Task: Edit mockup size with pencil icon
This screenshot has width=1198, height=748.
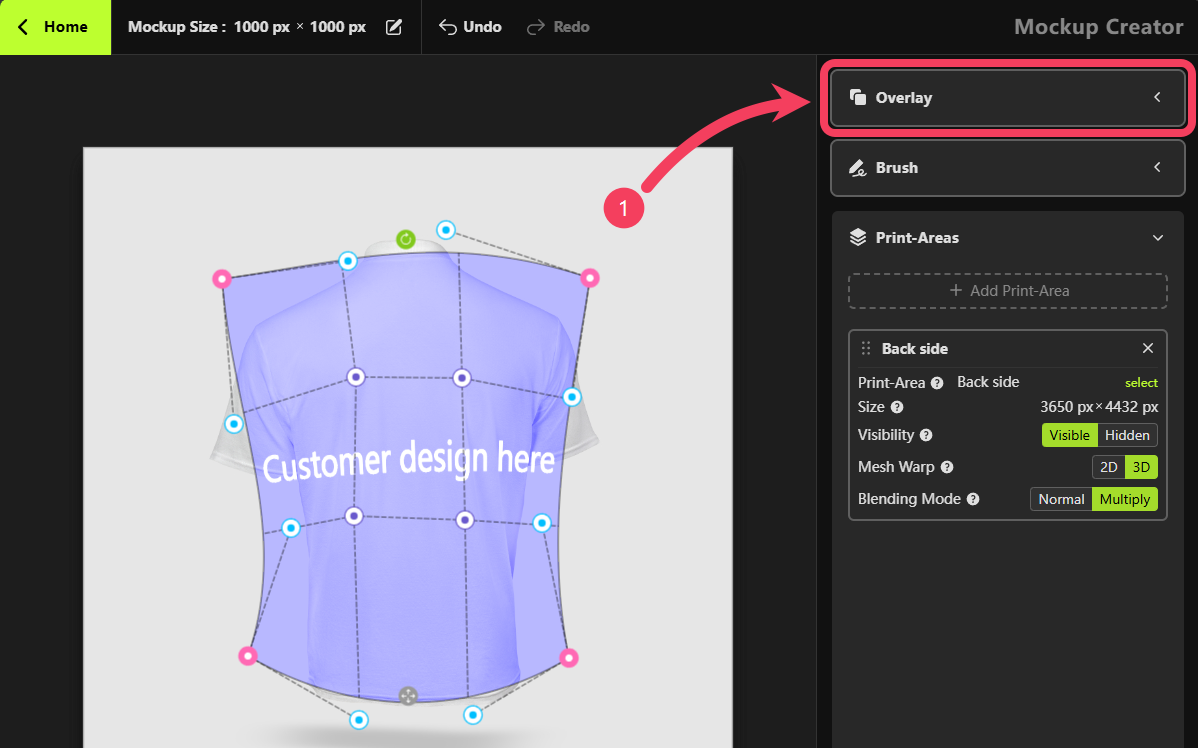Action: click(393, 27)
